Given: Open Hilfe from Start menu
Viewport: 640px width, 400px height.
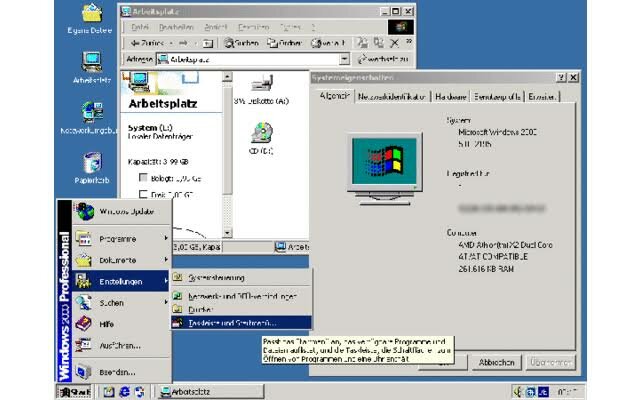Looking at the screenshot, I should pos(122,324).
